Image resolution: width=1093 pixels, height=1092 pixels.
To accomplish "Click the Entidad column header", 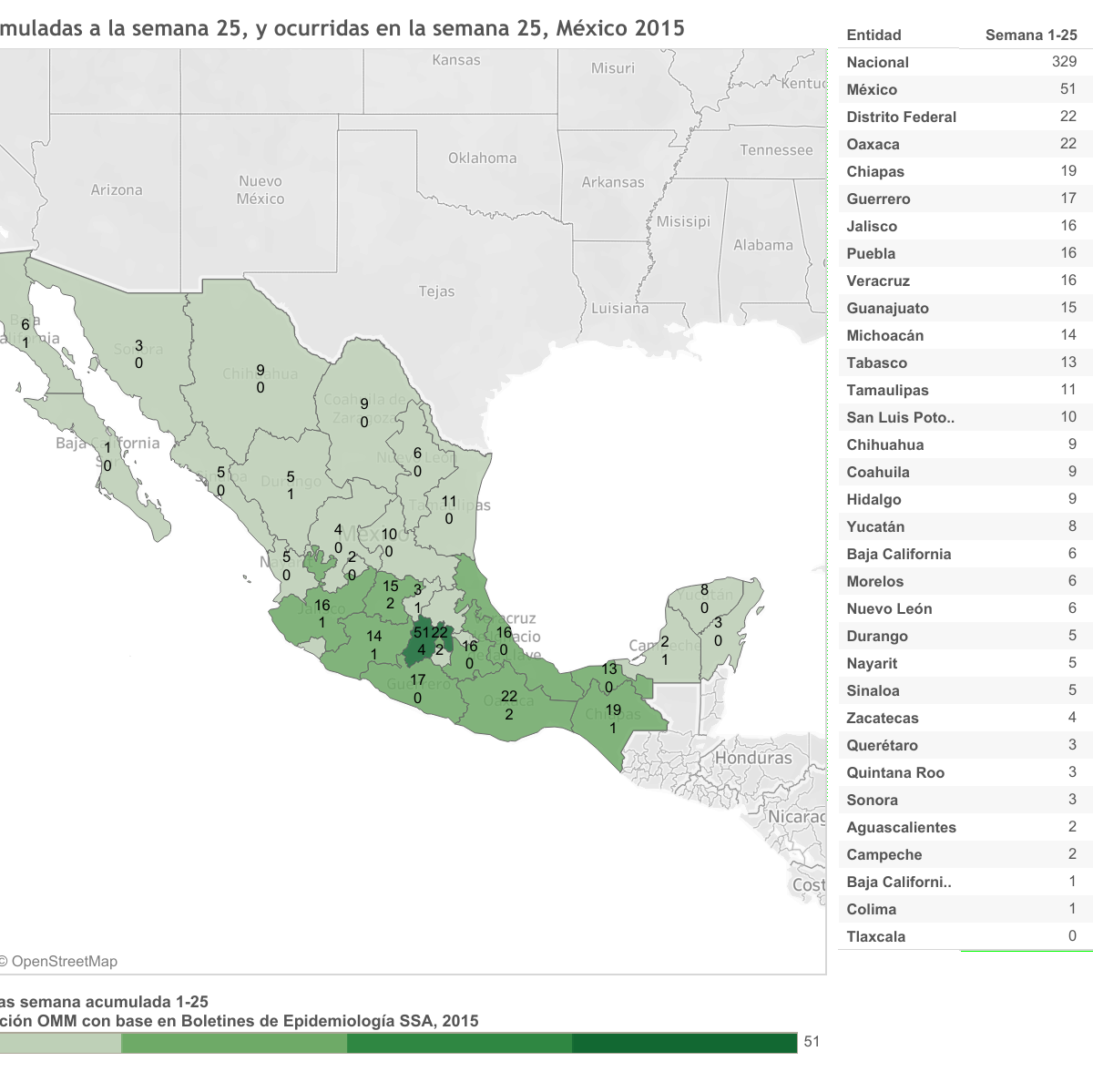I will coord(874,35).
